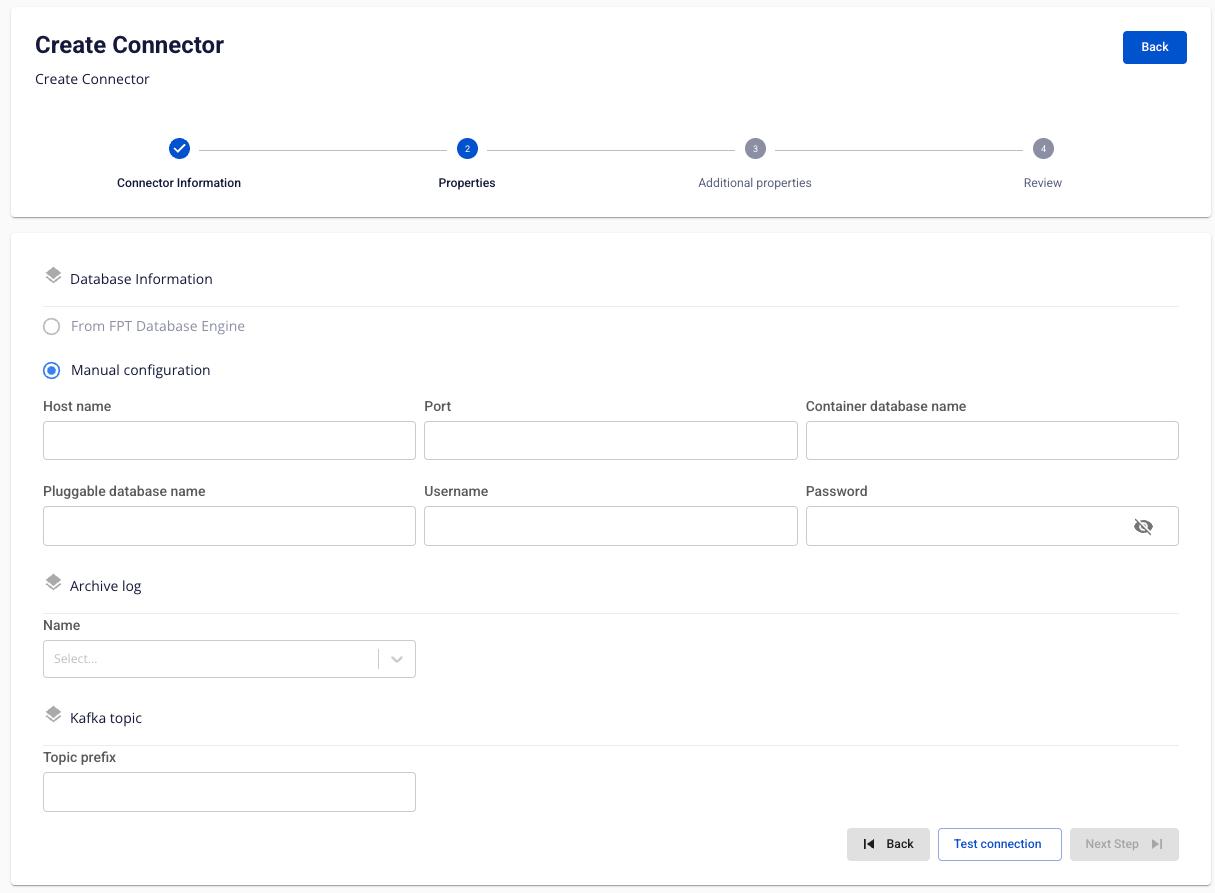
Task: Open the Archive log Name dropdown
Action: tap(210, 659)
